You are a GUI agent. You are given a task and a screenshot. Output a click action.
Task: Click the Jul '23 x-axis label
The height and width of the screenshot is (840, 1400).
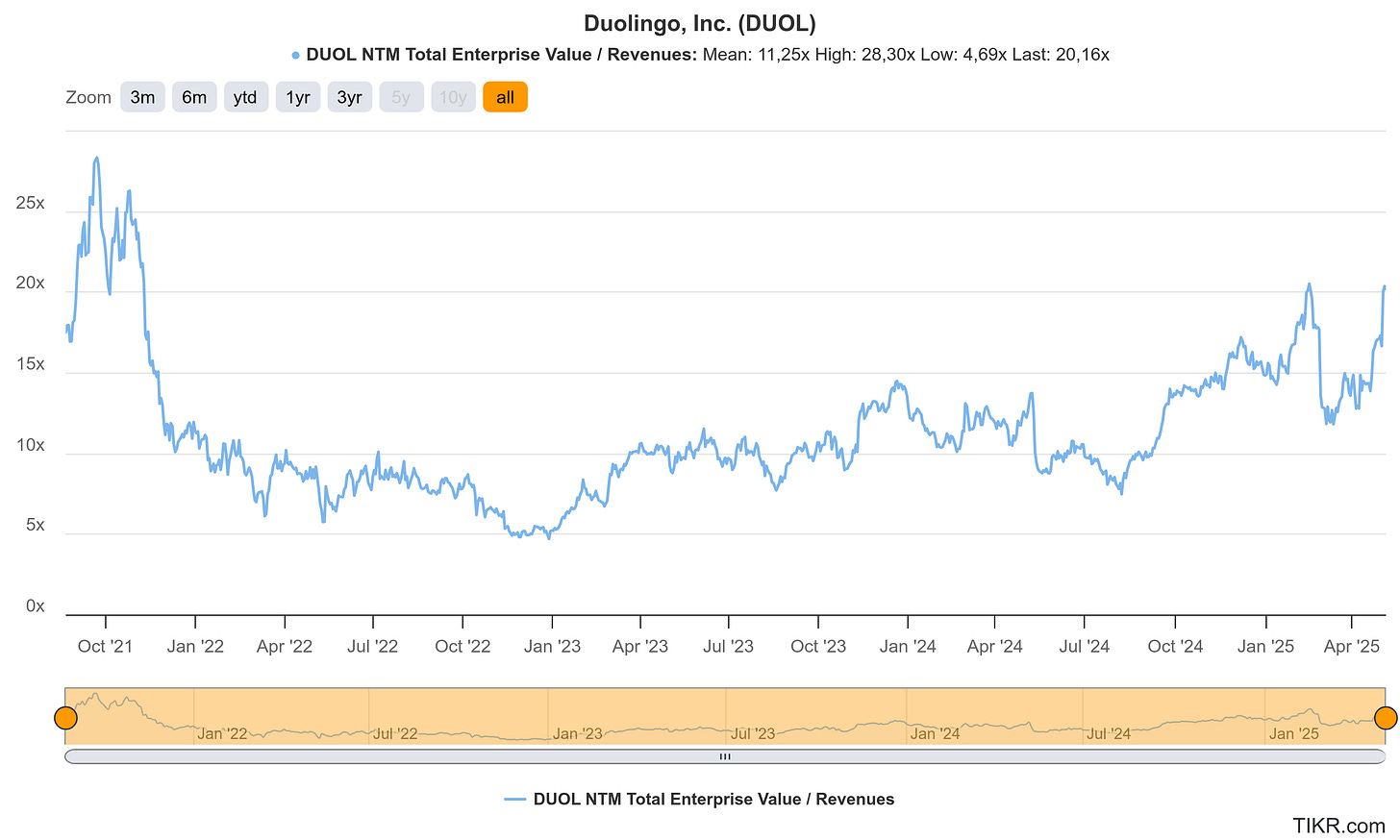728,646
